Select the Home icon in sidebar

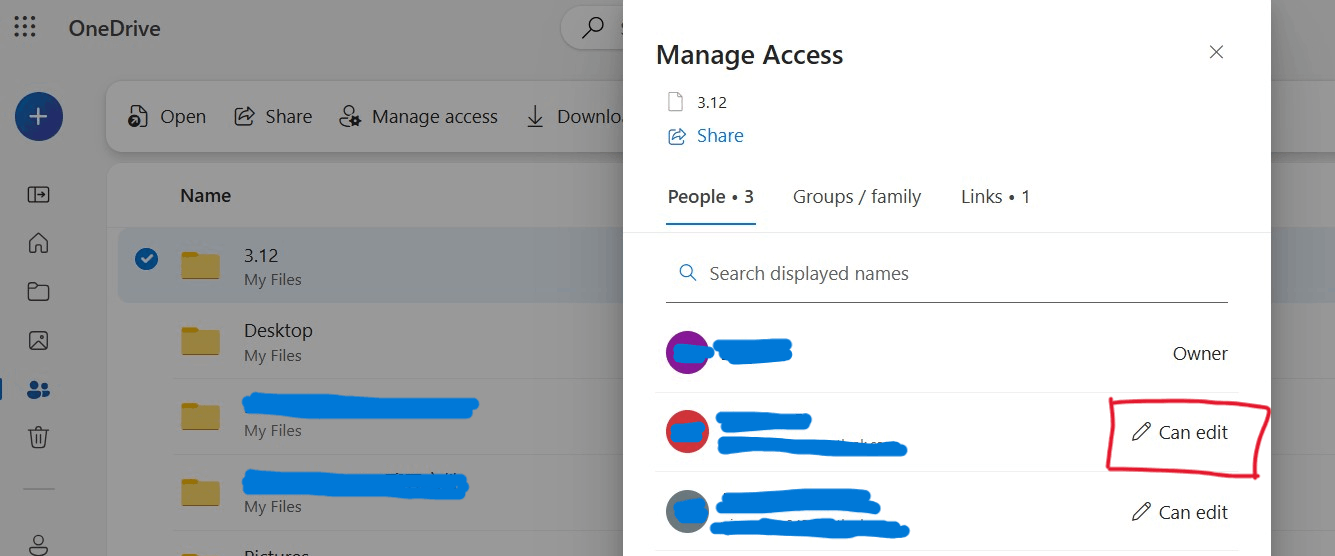[38, 243]
